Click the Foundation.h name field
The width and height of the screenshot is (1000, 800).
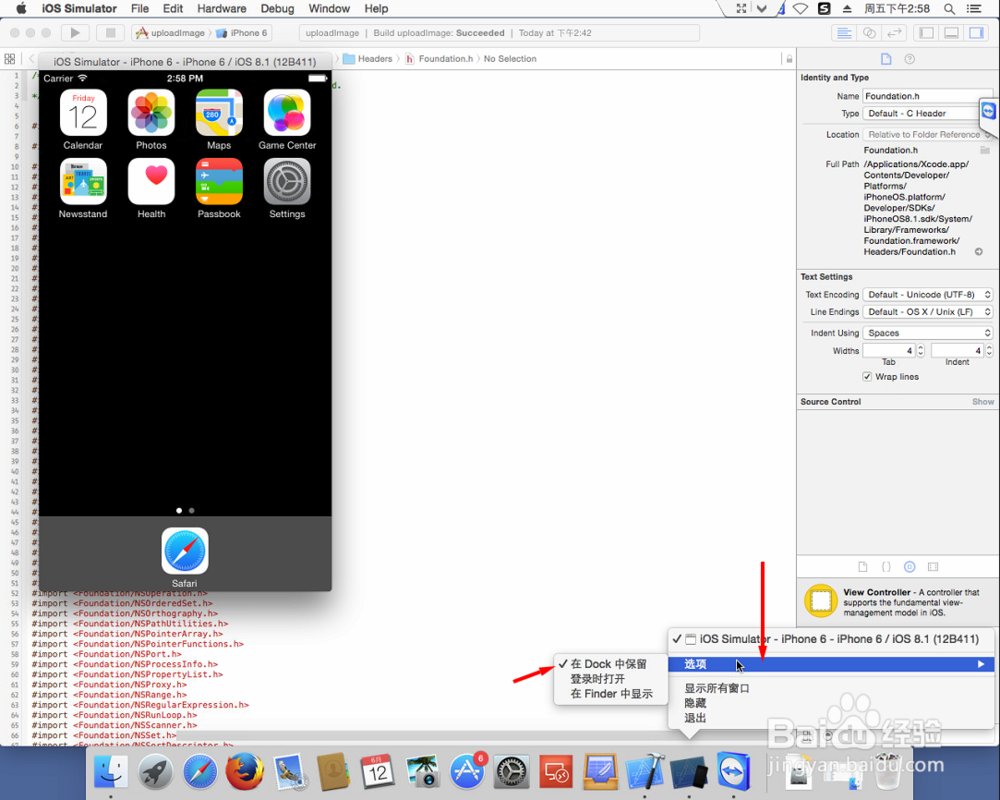click(929, 95)
